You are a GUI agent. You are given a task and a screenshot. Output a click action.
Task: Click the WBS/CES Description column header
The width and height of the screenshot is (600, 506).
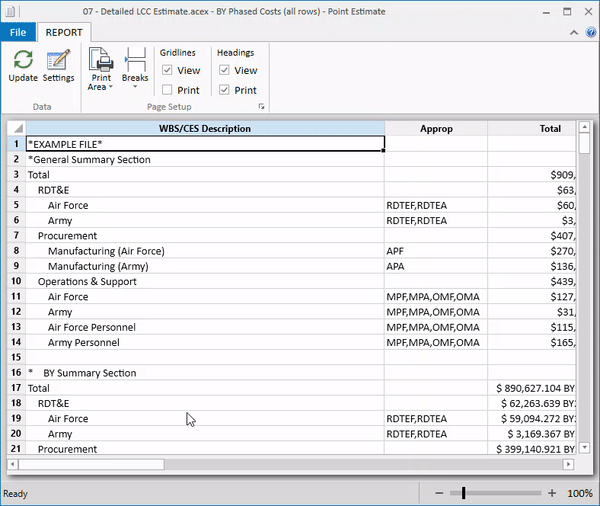pyautogui.click(x=204, y=129)
